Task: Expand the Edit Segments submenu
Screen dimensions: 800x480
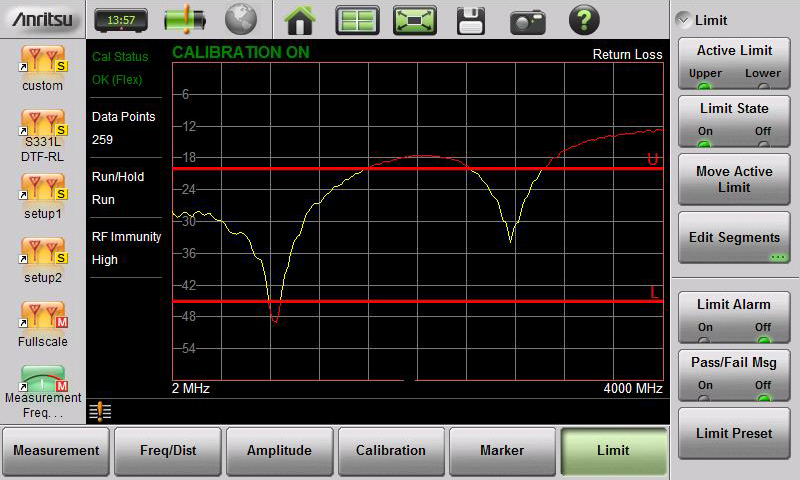Action: tap(735, 238)
